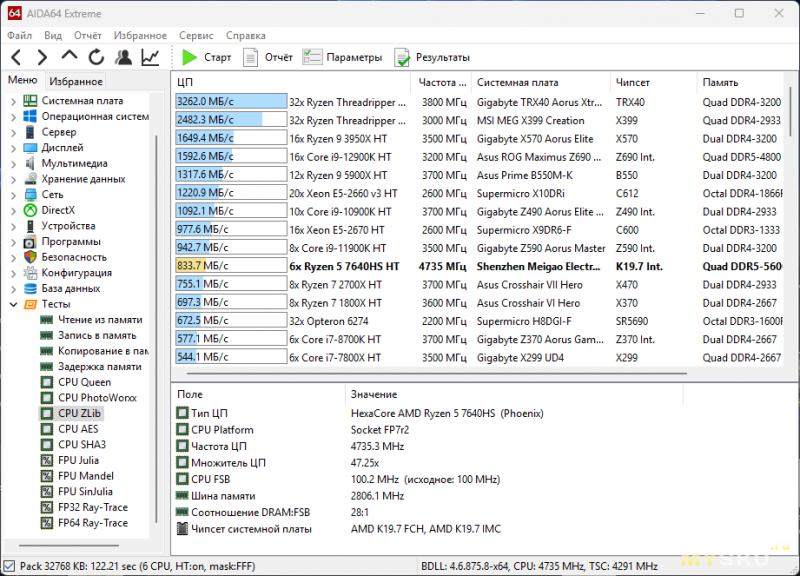This screenshot has width=800, height=576.
Task: Start the benchmark with the green play icon
Action: (x=189, y=57)
